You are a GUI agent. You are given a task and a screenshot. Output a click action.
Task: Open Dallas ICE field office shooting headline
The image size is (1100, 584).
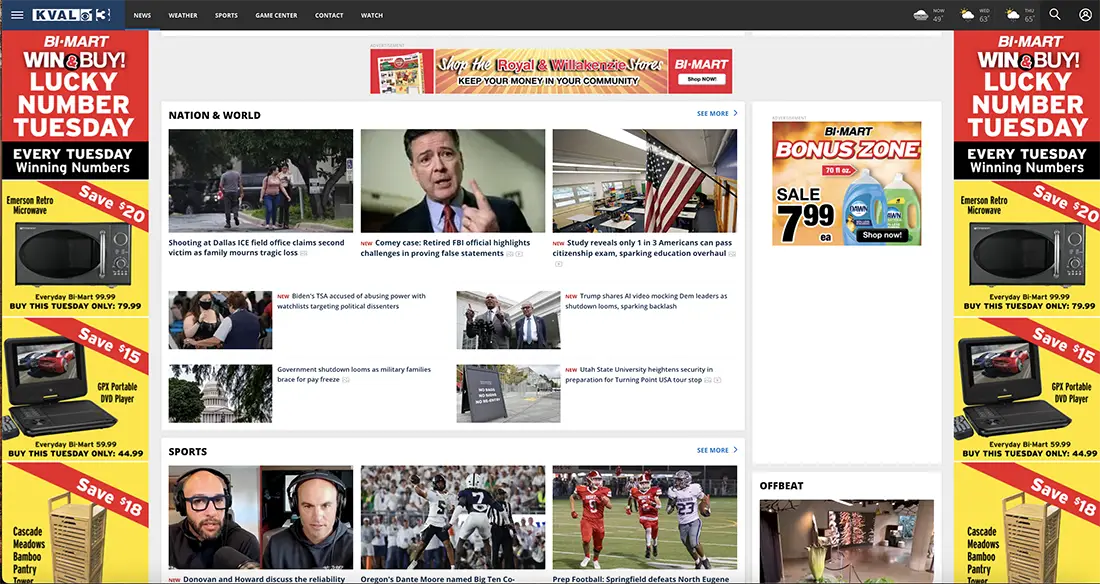(257, 248)
